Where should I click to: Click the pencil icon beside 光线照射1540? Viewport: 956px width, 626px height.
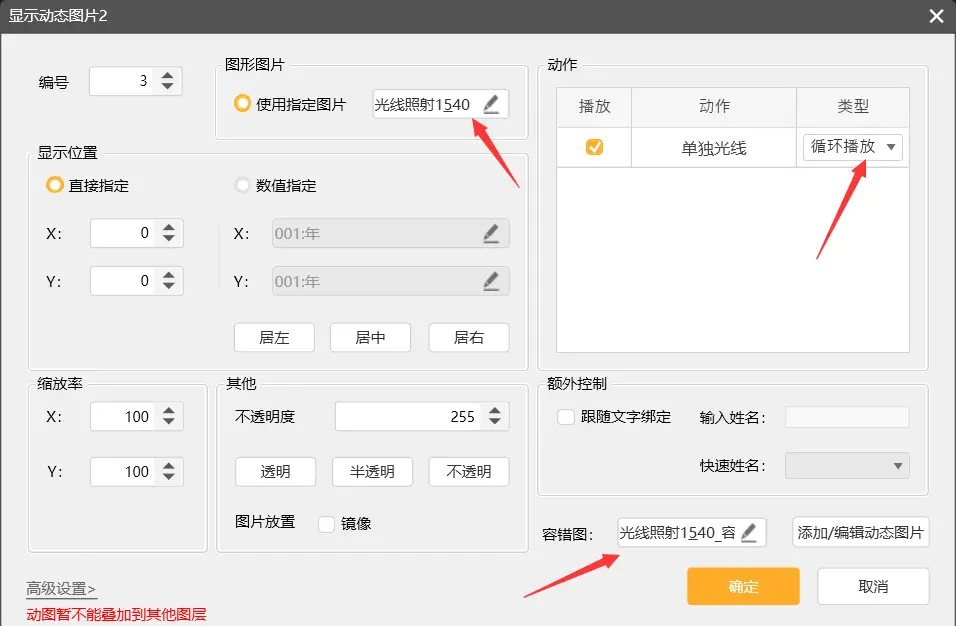[491, 103]
